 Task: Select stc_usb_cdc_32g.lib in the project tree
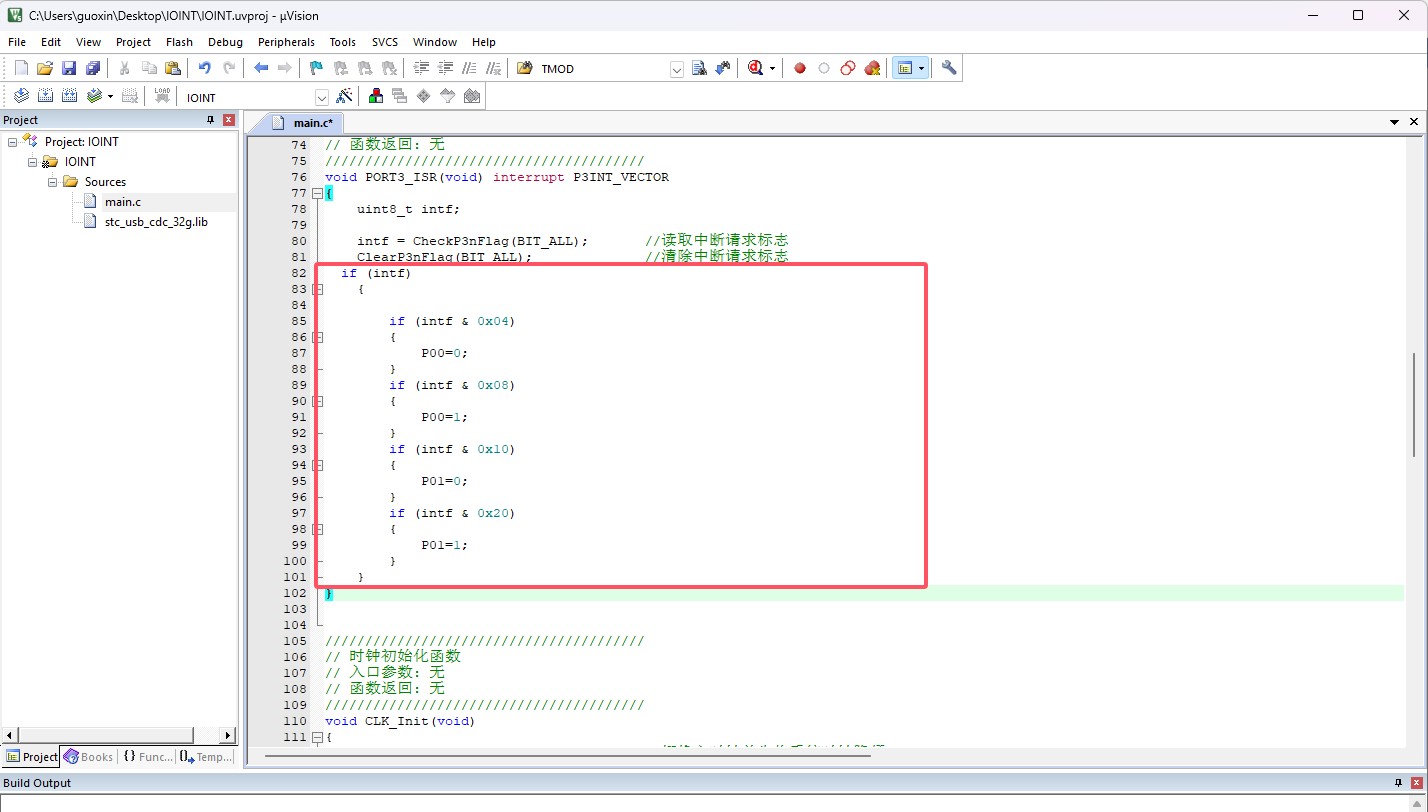(x=156, y=222)
